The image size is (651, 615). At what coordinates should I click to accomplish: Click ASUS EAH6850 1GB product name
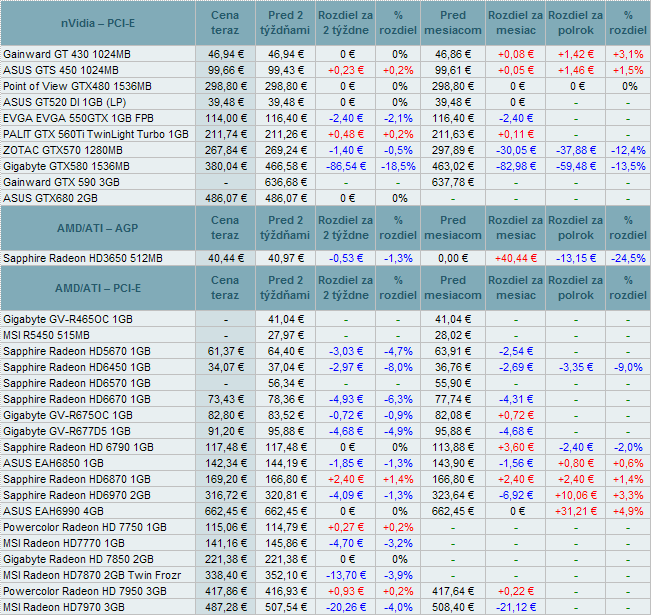click(x=53, y=463)
